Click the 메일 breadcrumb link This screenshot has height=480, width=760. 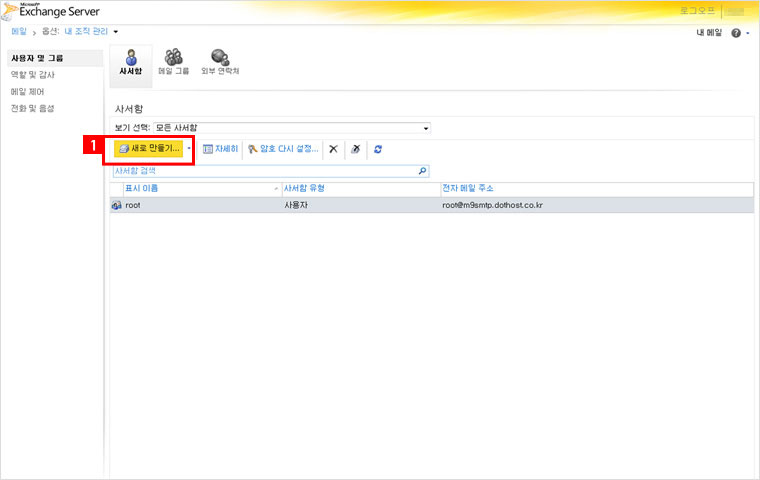19,33
